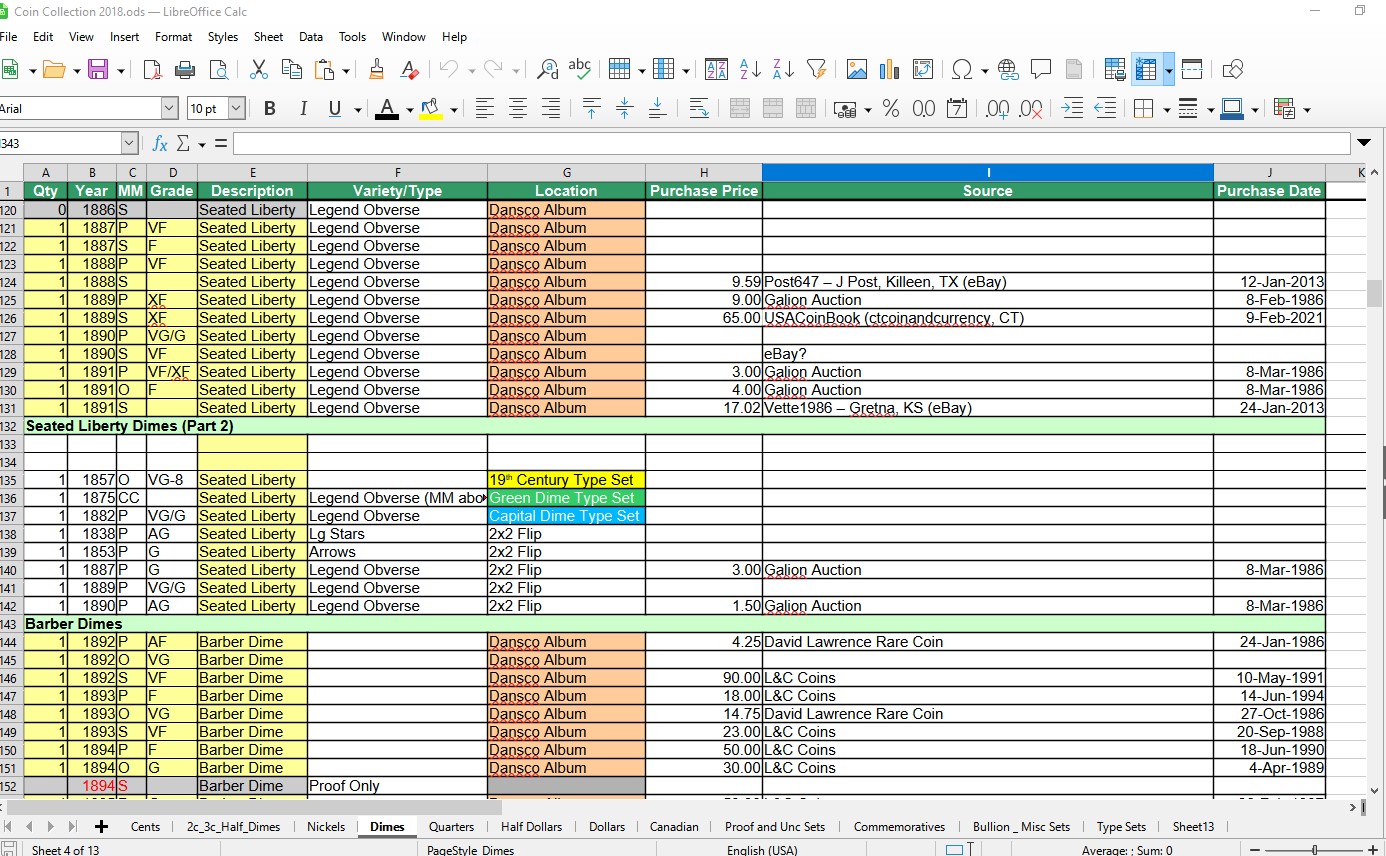This screenshot has width=1386, height=856.
Task: Adjust the zoom slider in the status bar
Action: [1314, 850]
